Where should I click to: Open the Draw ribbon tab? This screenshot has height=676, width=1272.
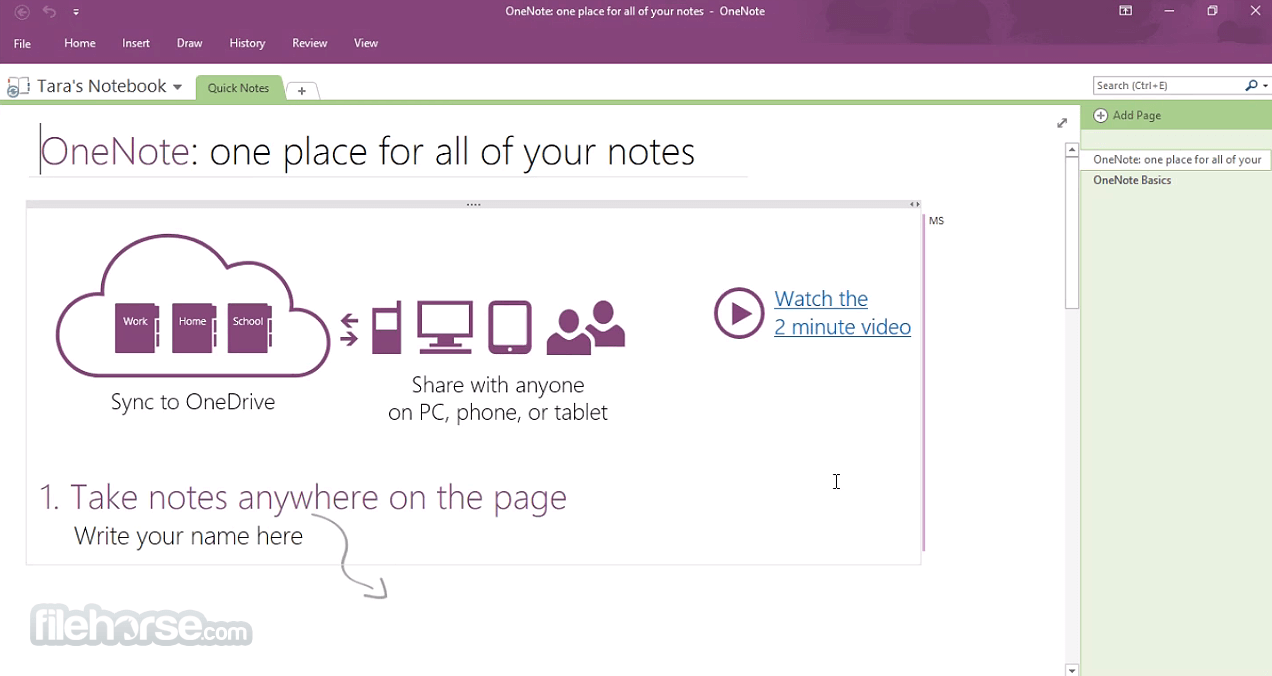tap(190, 43)
